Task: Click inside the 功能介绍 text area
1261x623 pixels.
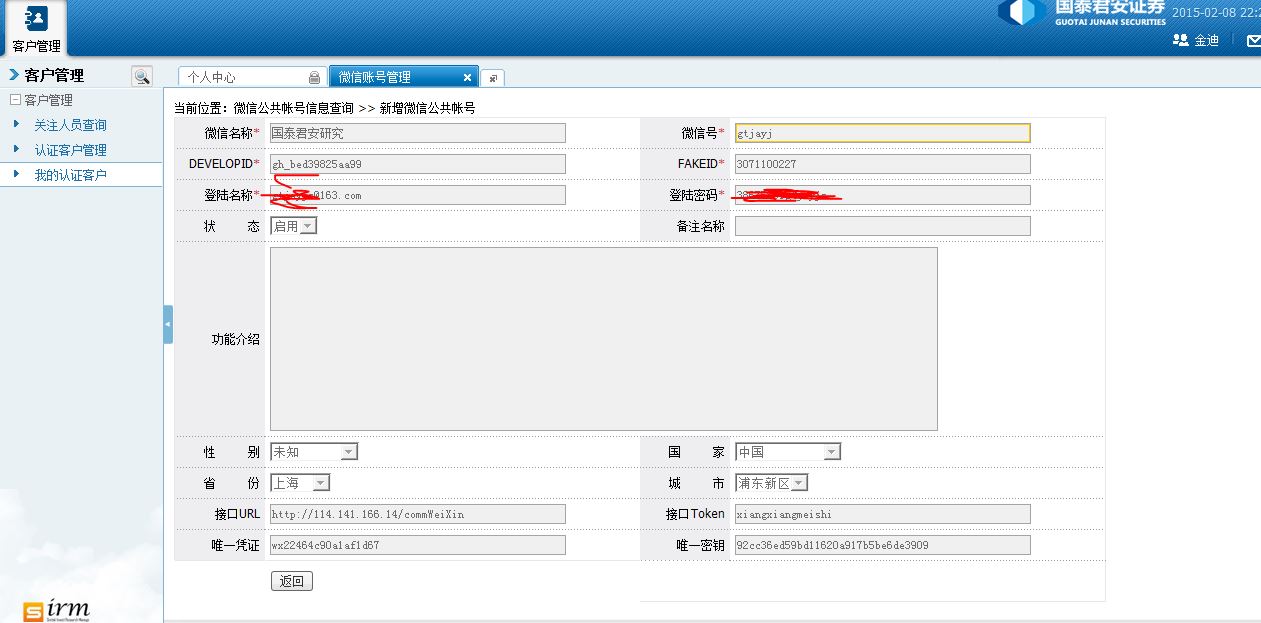Action: coord(604,339)
